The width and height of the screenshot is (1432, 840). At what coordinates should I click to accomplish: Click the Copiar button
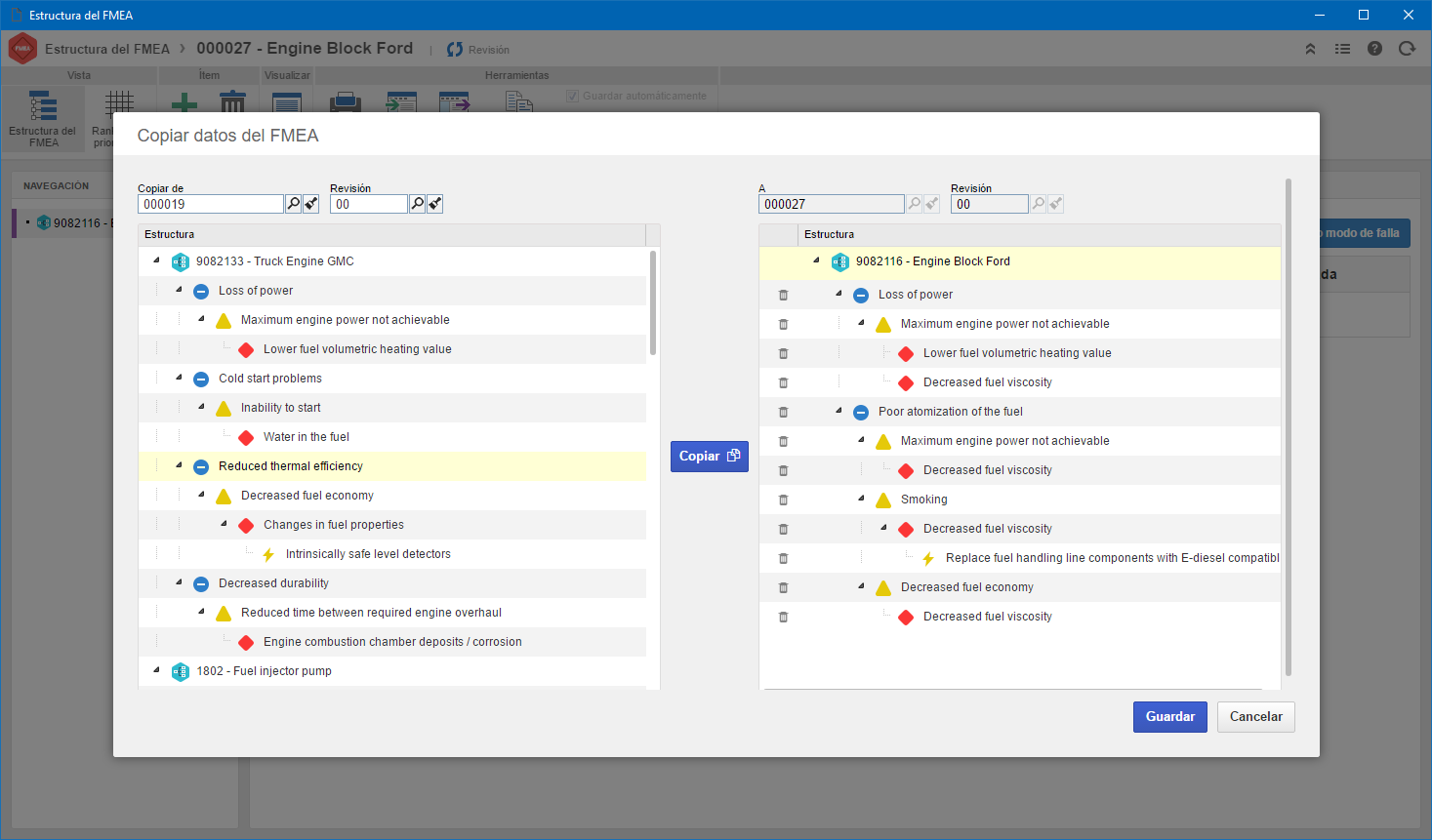coord(710,457)
